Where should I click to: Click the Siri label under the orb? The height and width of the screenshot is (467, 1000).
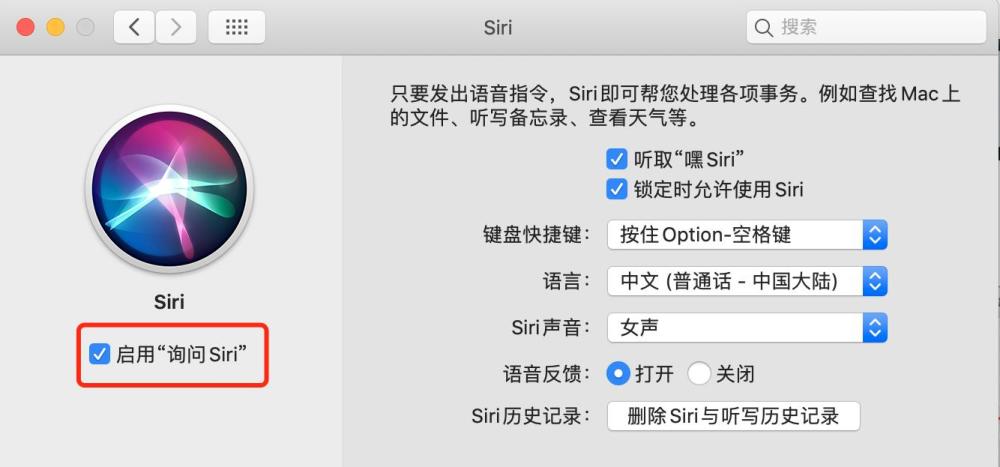coord(169,302)
